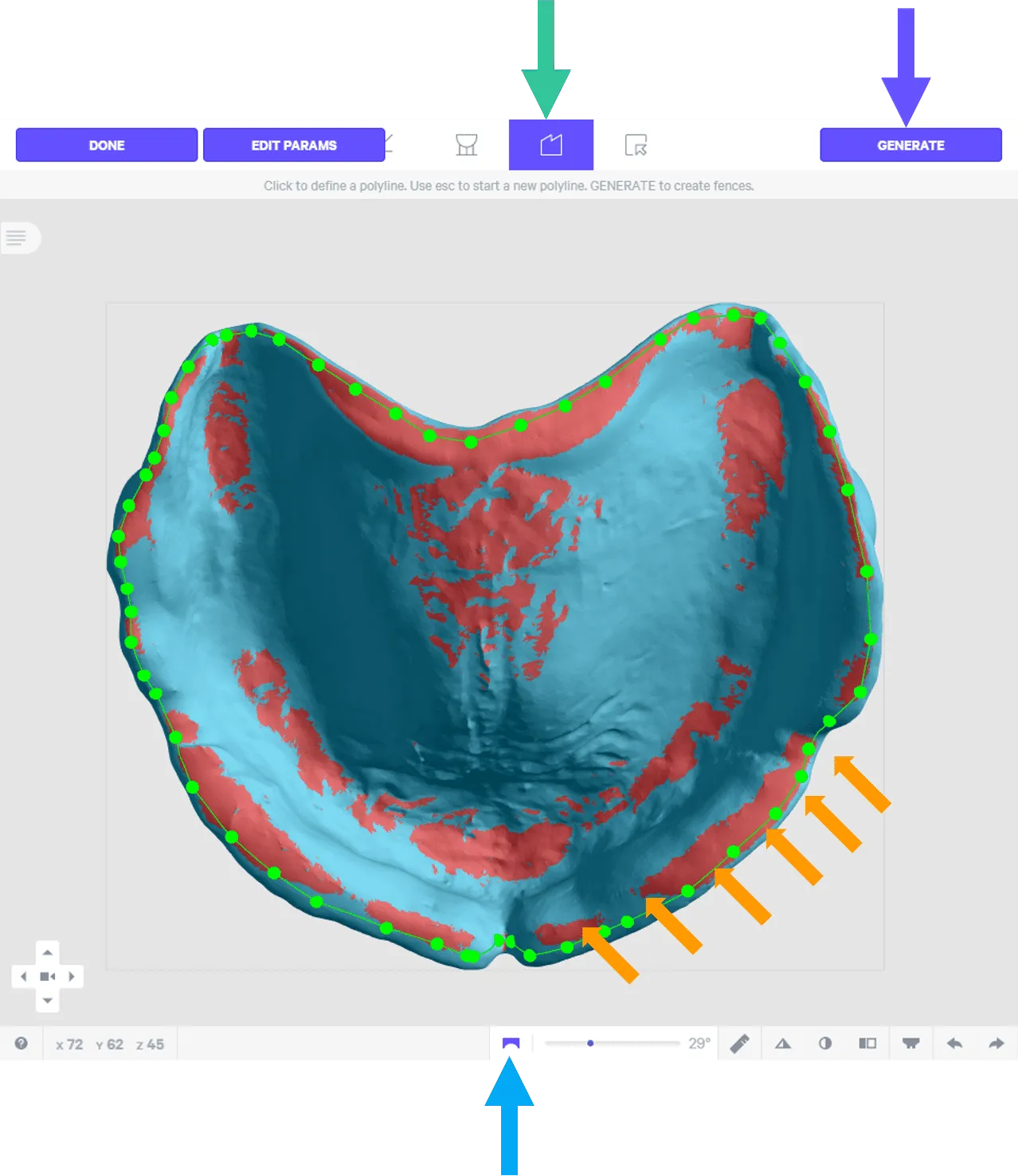Rotate view up with navigation arrow
The height and width of the screenshot is (1176, 1018).
(48, 952)
